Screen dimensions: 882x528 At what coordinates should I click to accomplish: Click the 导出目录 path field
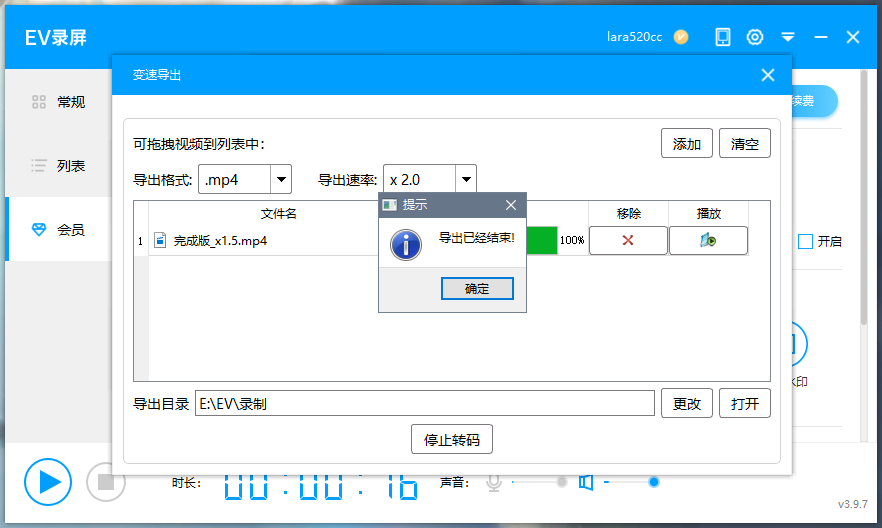425,403
